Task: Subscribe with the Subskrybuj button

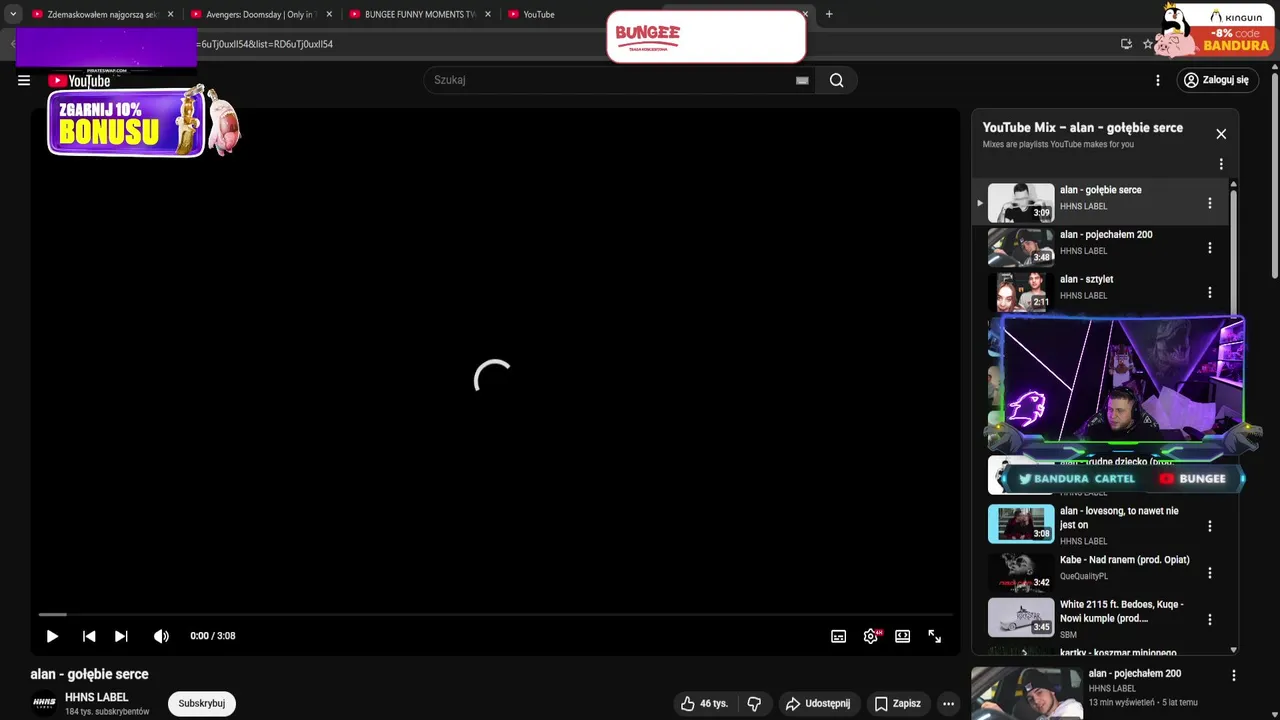Action: 201,704
